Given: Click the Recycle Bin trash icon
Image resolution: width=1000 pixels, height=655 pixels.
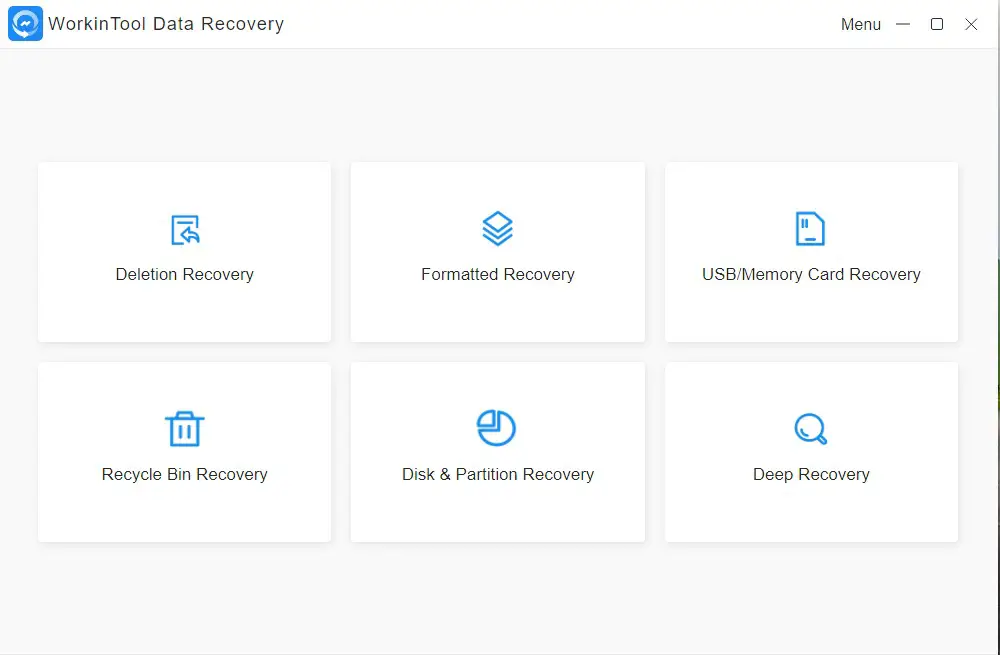Looking at the screenshot, I should tap(184, 429).
